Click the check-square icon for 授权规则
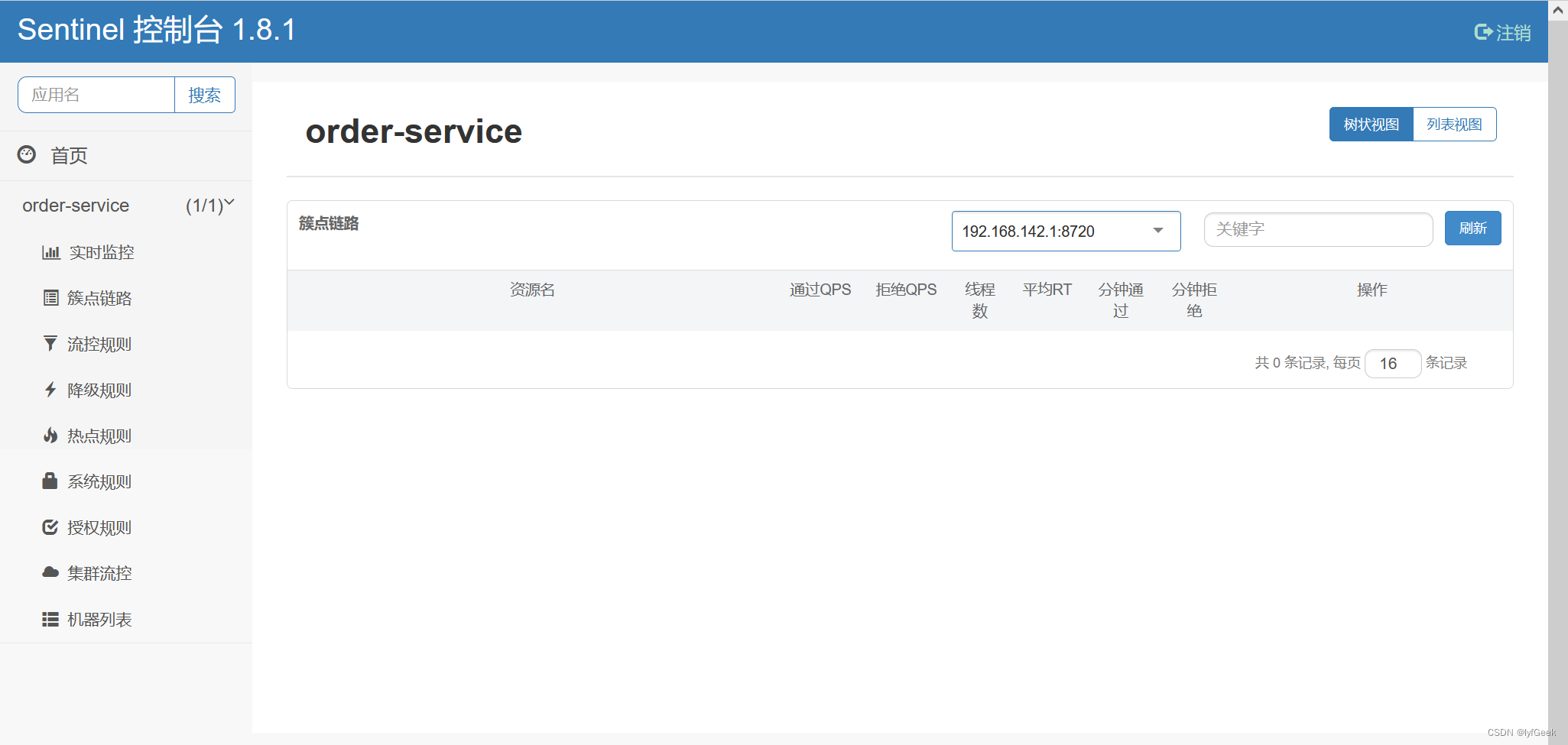Image resolution: width=1568 pixels, height=745 pixels. tap(50, 527)
